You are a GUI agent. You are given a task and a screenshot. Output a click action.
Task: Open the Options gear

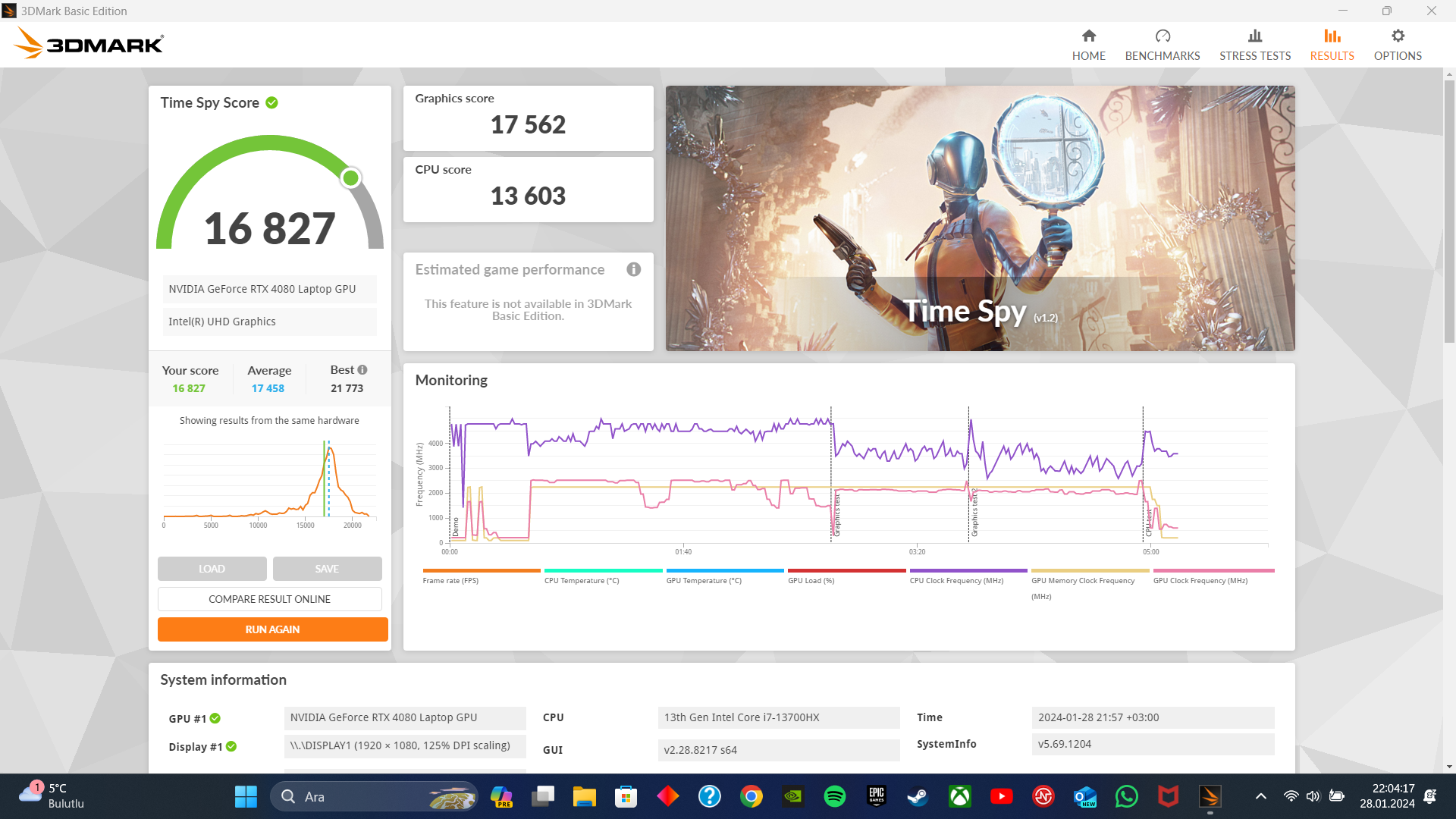[1397, 36]
